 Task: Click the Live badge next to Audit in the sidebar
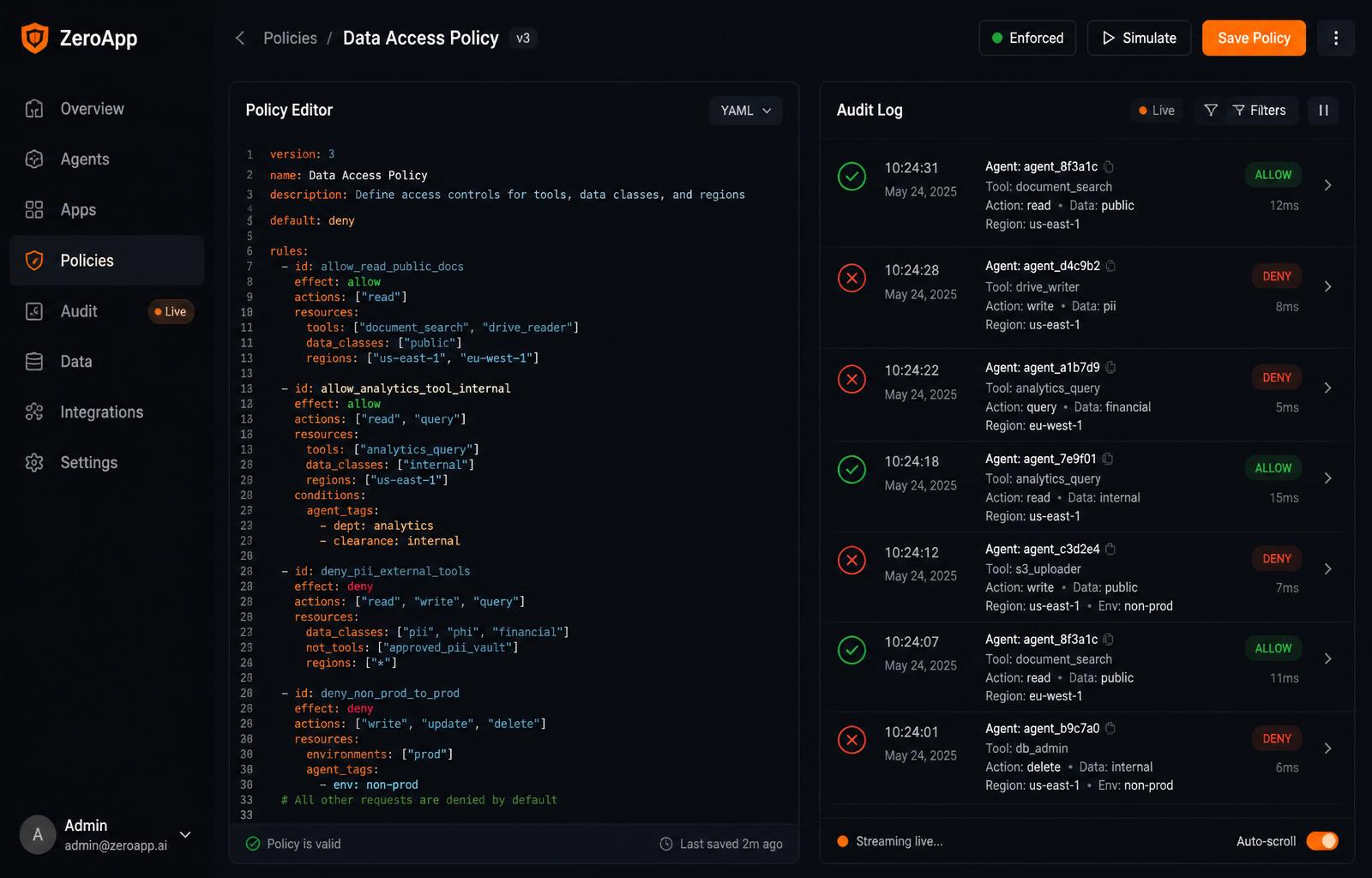click(171, 312)
